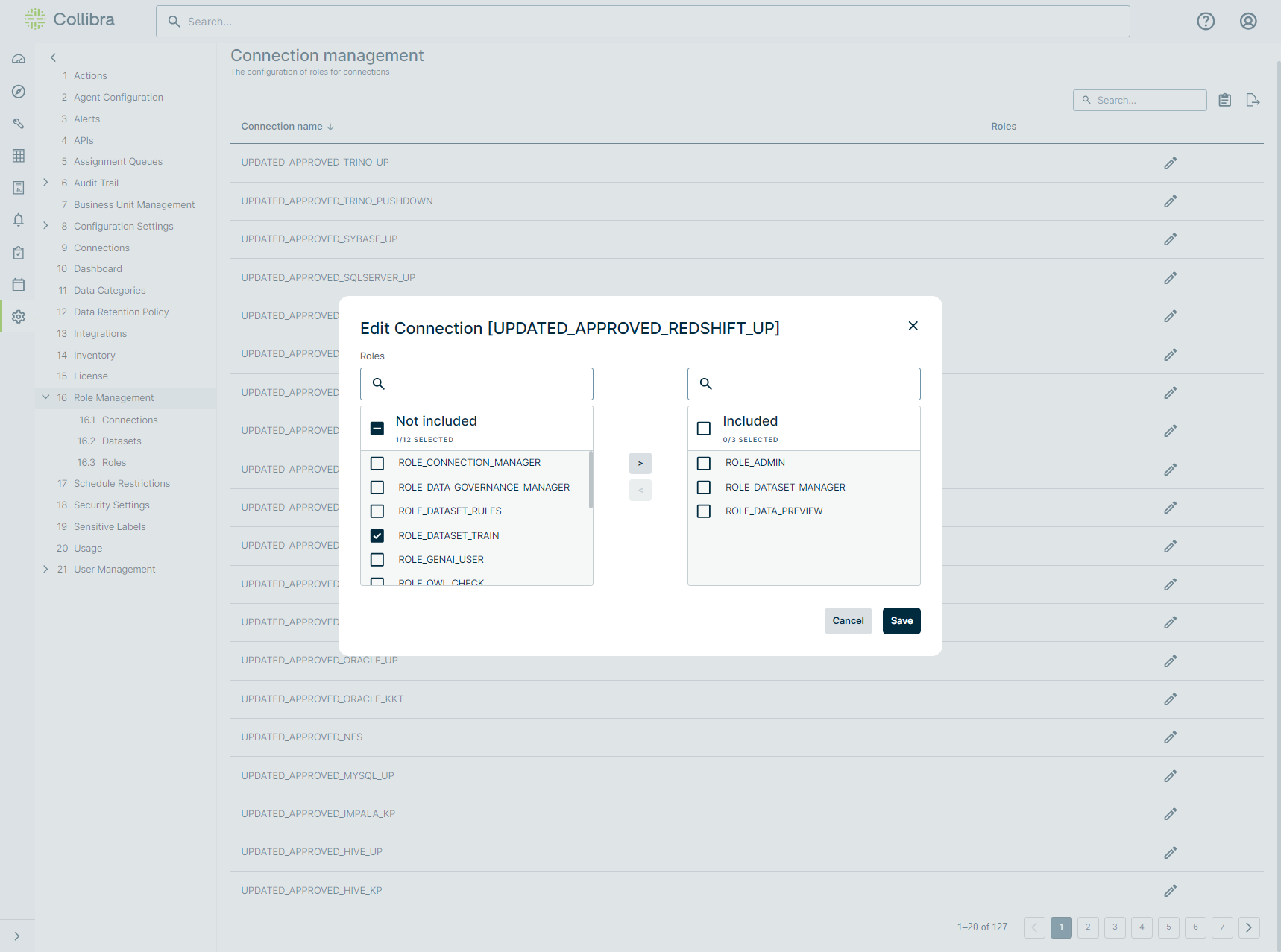Save the connection role changes
This screenshot has height=952, width=1281.
tap(901, 621)
